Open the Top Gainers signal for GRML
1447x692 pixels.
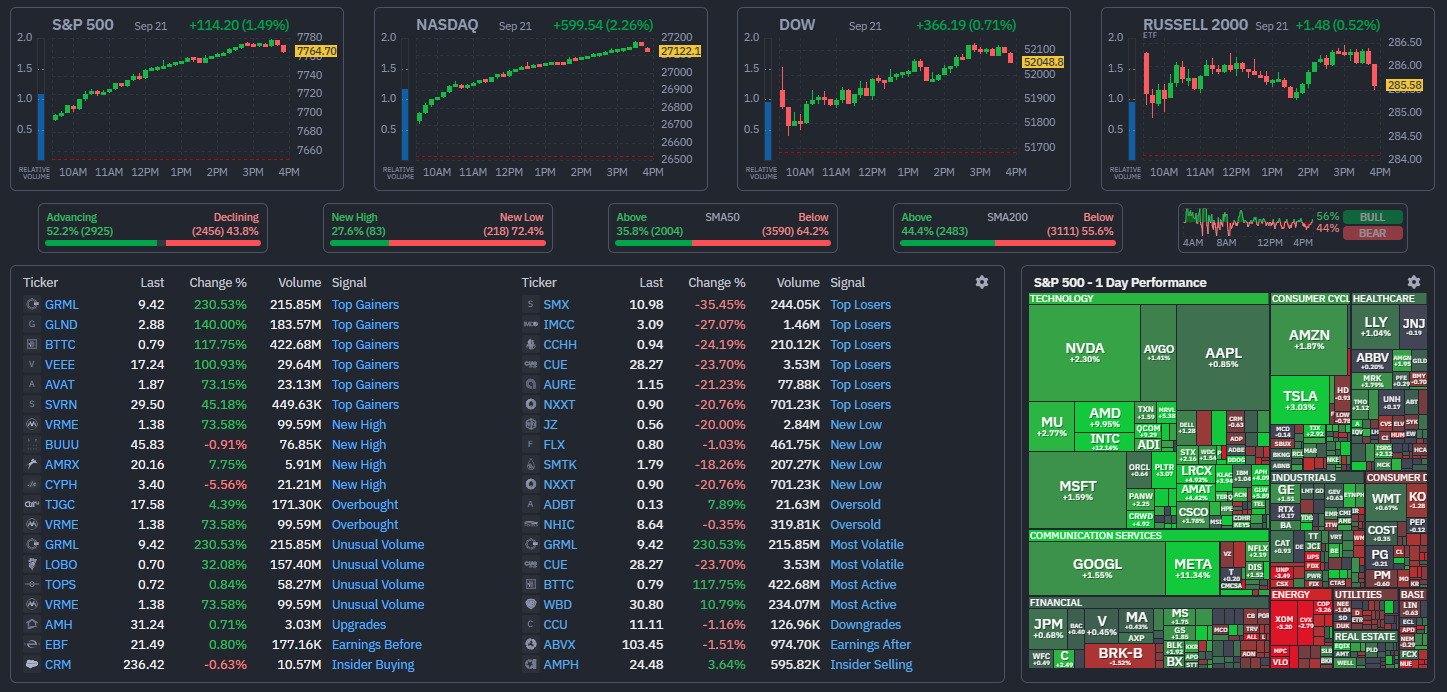(x=365, y=304)
